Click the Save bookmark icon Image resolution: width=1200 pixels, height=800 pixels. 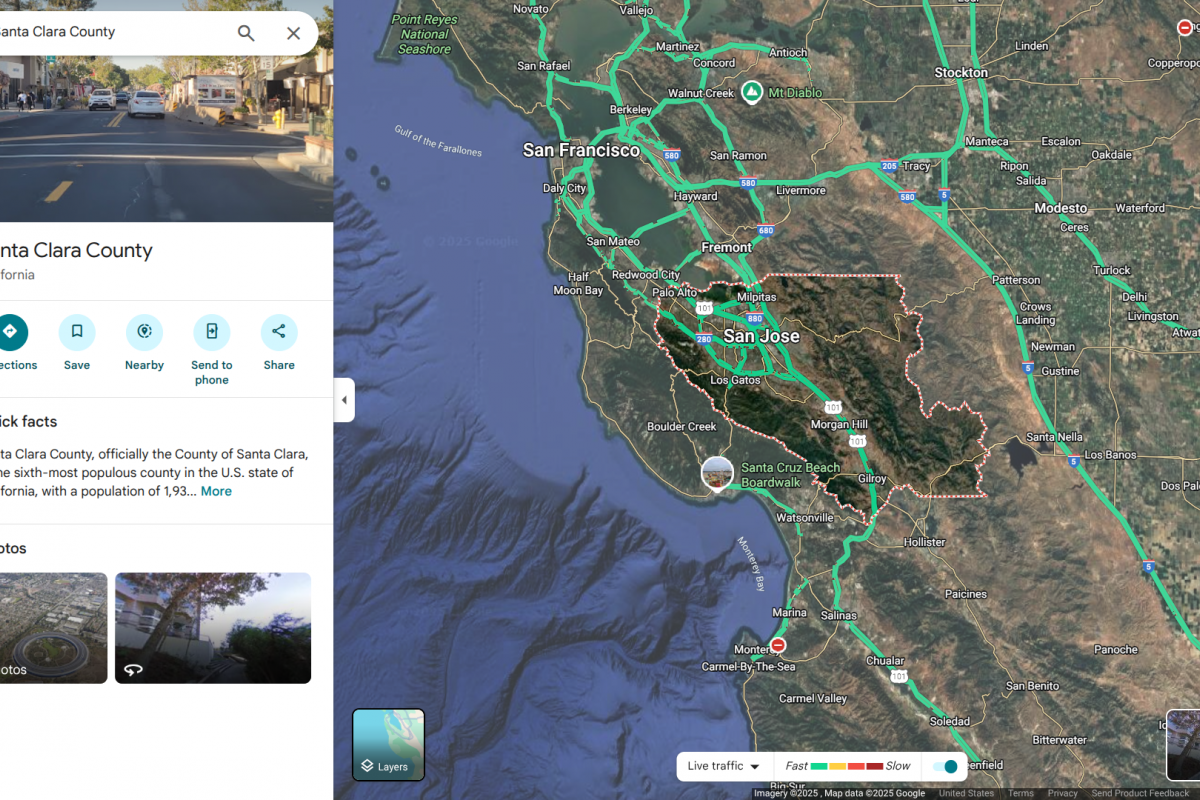click(77, 332)
